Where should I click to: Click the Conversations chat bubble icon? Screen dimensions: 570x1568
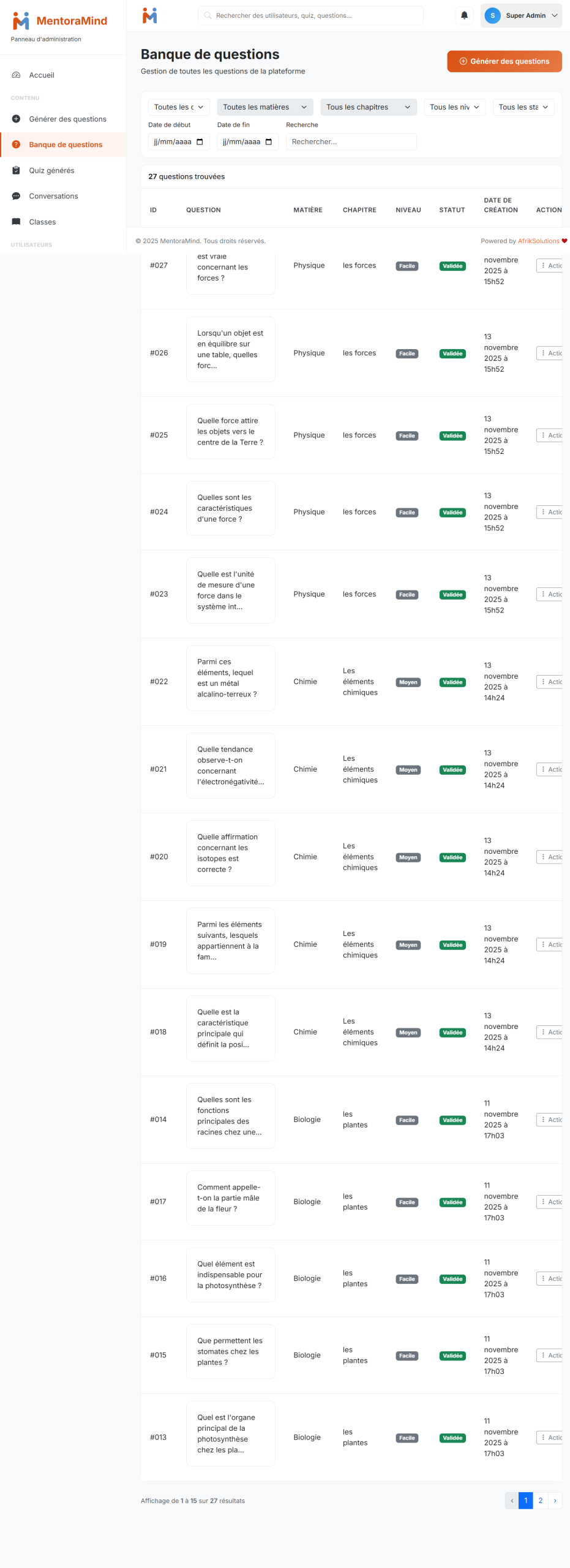pyautogui.click(x=16, y=197)
